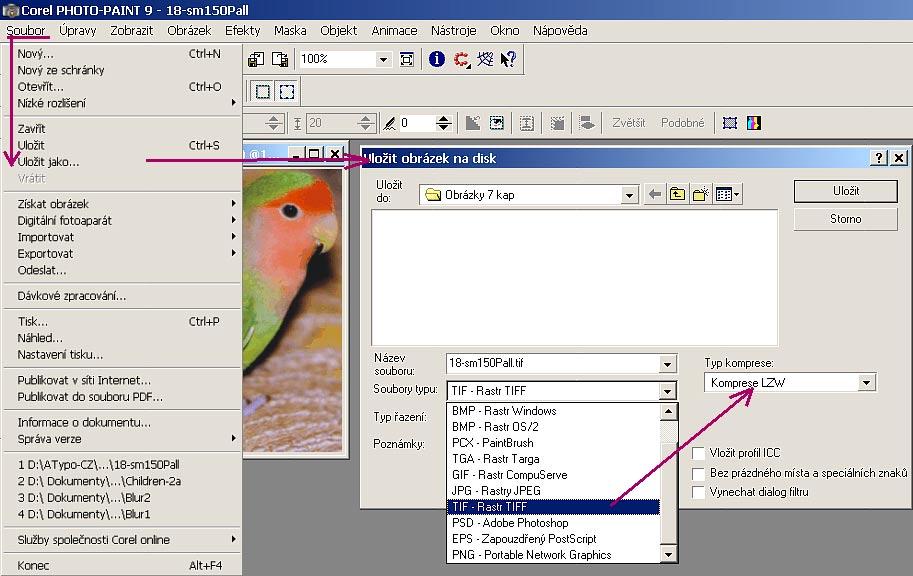This screenshot has height=576, width=913.
Task: Open the Typ komprese dropdown
Action: coord(866,383)
